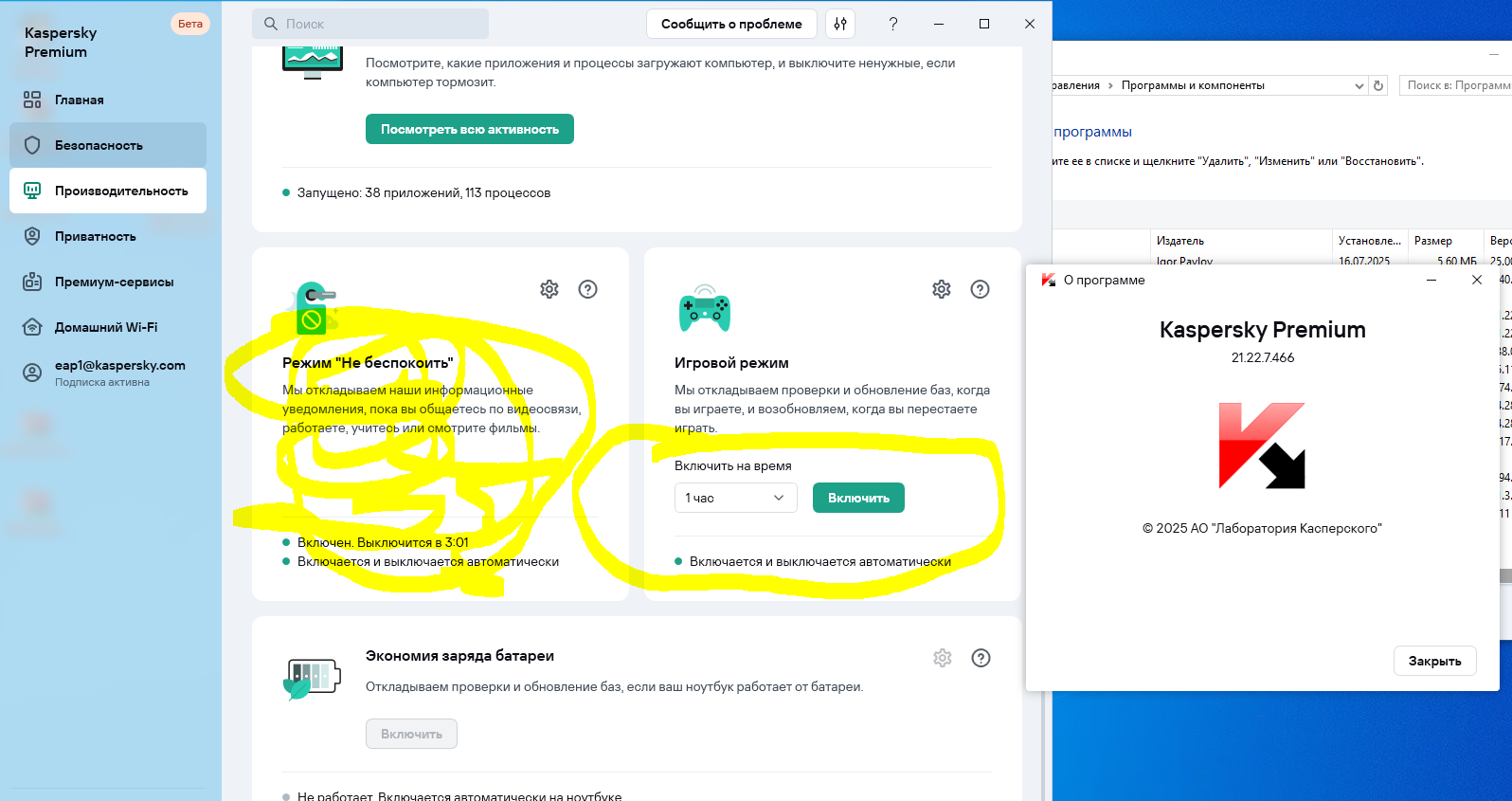
Task: Click the activity monitor graph icon
Action: (x=312, y=61)
